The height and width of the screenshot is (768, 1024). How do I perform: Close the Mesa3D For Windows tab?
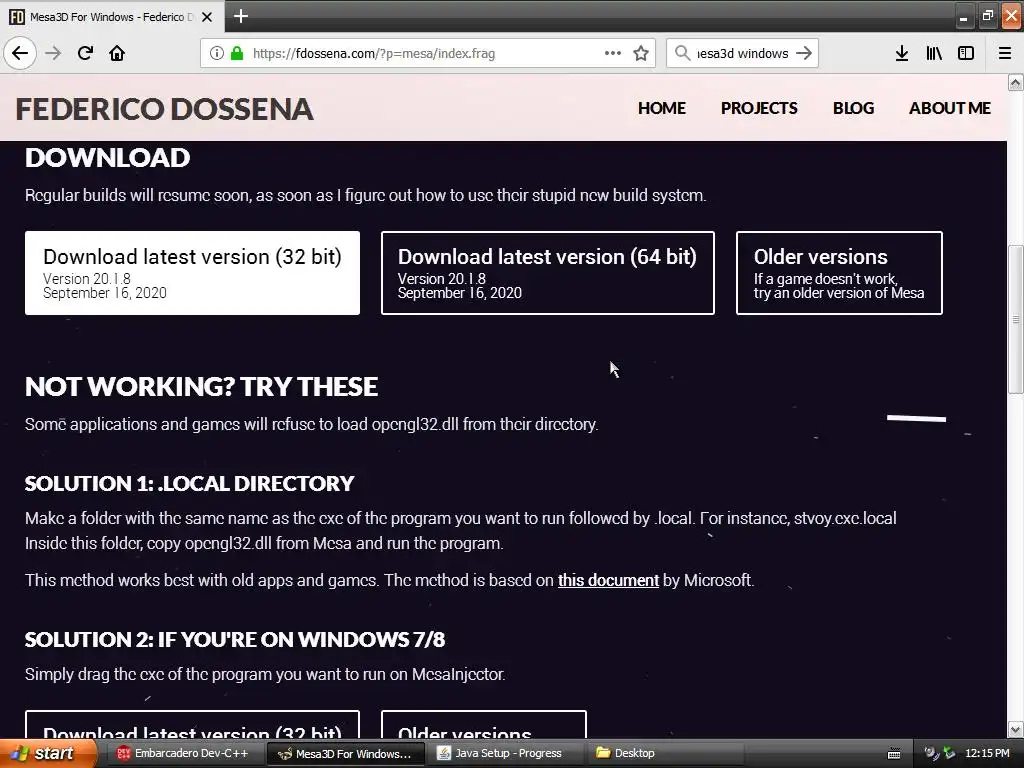tap(207, 17)
